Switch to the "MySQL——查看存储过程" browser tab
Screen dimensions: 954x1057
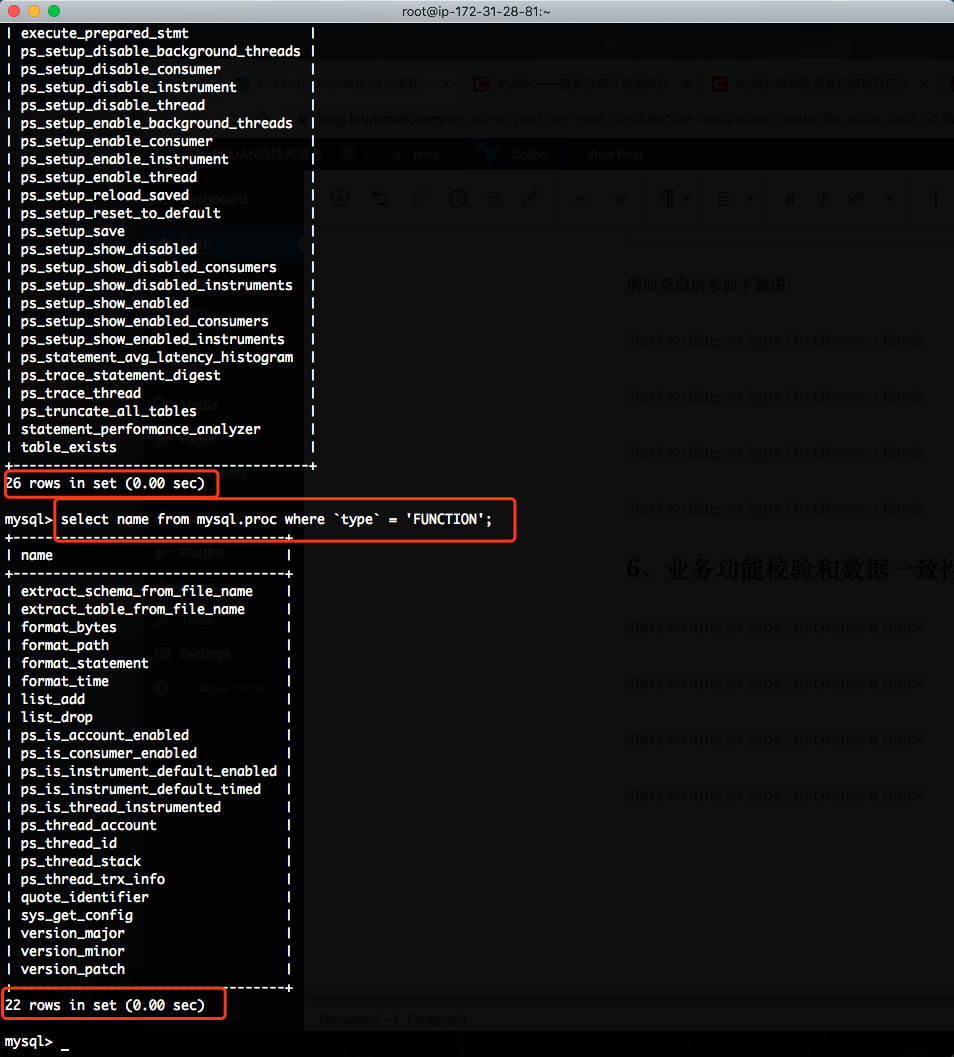click(x=570, y=84)
